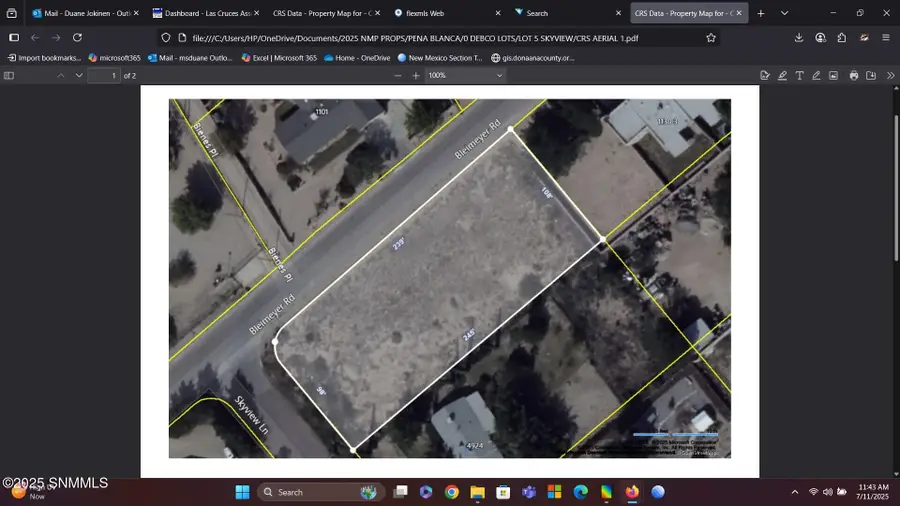
Task: Bookmark this page with star
Action: [711, 38]
